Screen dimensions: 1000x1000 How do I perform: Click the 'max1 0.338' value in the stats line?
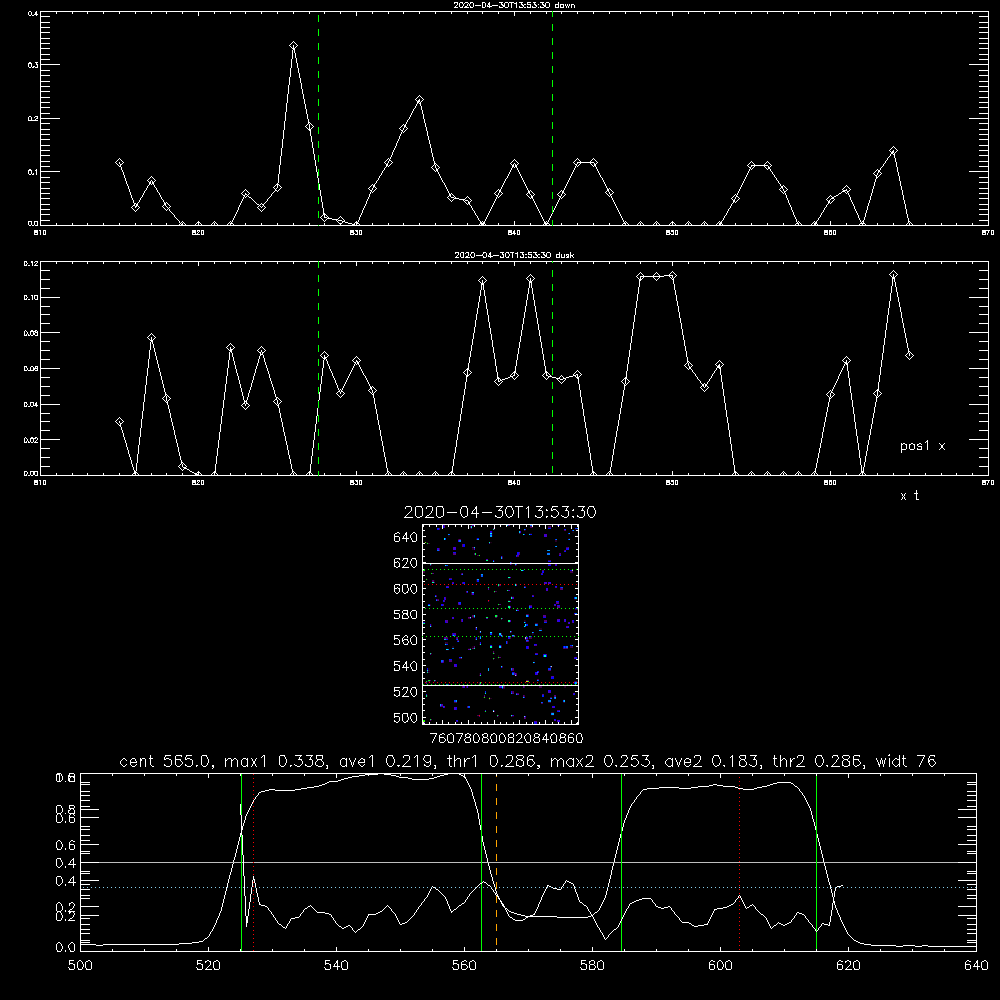click(274, 761)
